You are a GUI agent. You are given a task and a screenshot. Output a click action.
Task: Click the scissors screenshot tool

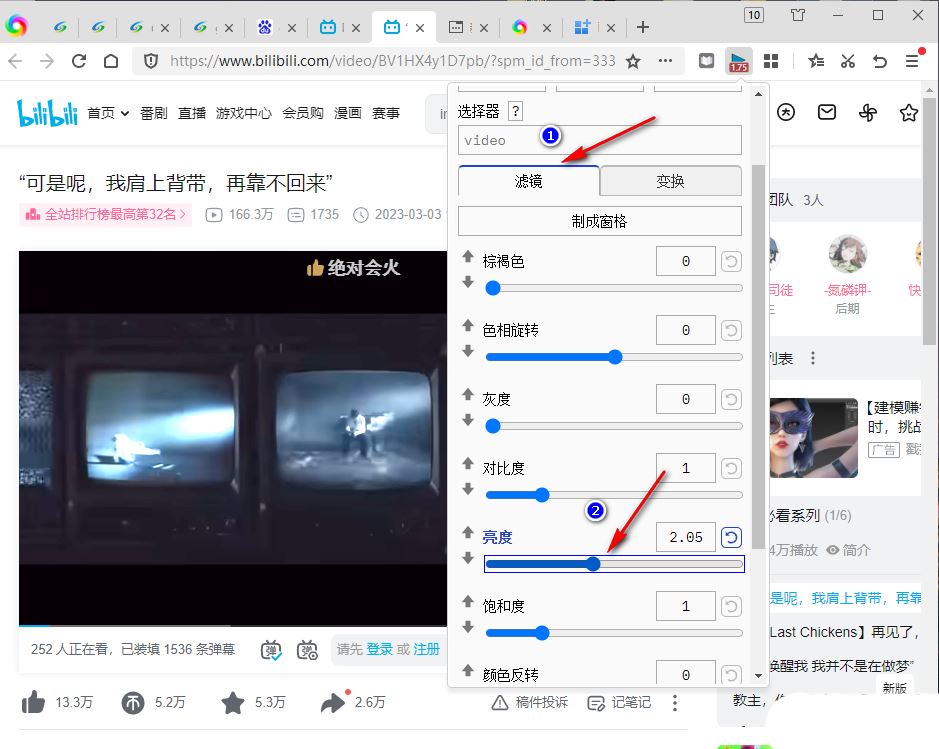[x=847, y=61]
